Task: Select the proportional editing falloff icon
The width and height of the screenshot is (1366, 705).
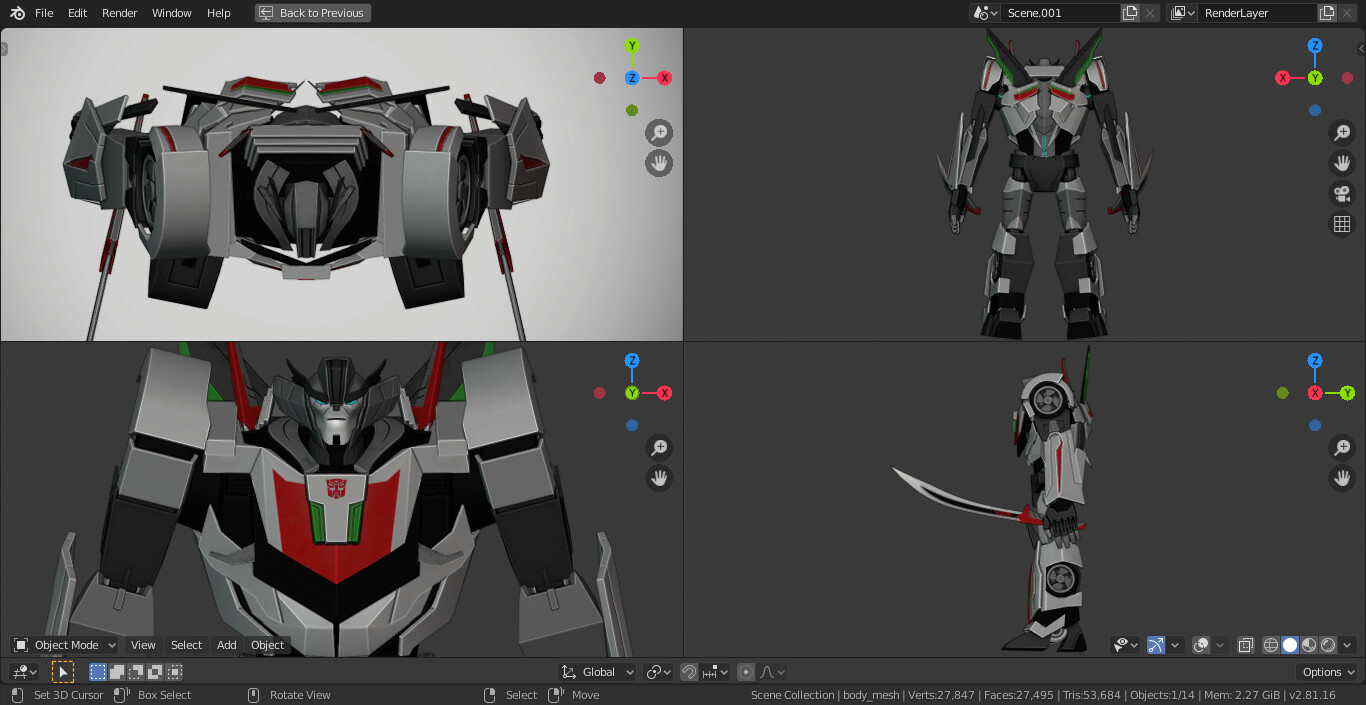Action: (x=769, y=672)
